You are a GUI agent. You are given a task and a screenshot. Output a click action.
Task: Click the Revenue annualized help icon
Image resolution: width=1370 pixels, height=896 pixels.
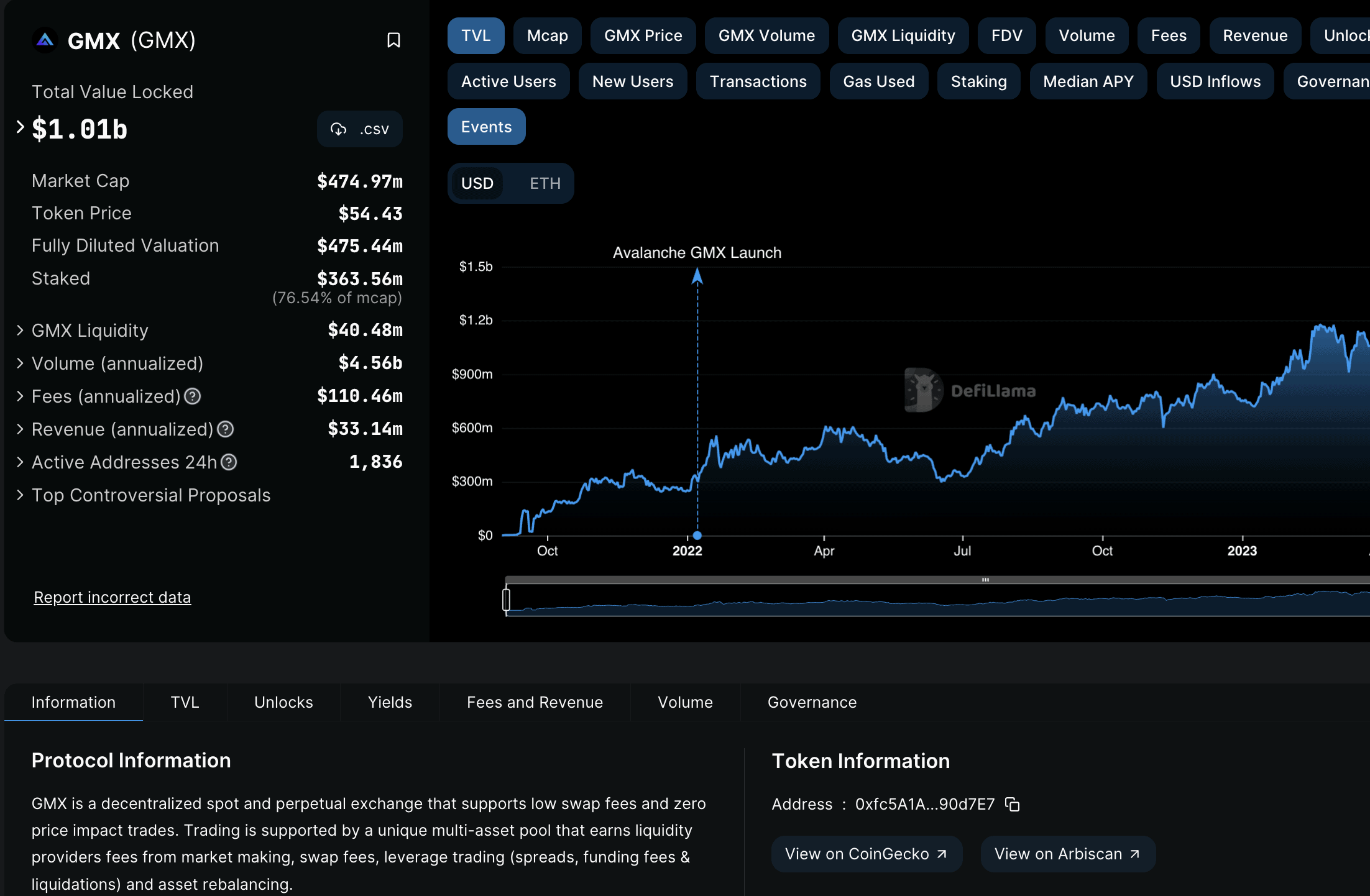pyautogui.click(x=226, y=429)
